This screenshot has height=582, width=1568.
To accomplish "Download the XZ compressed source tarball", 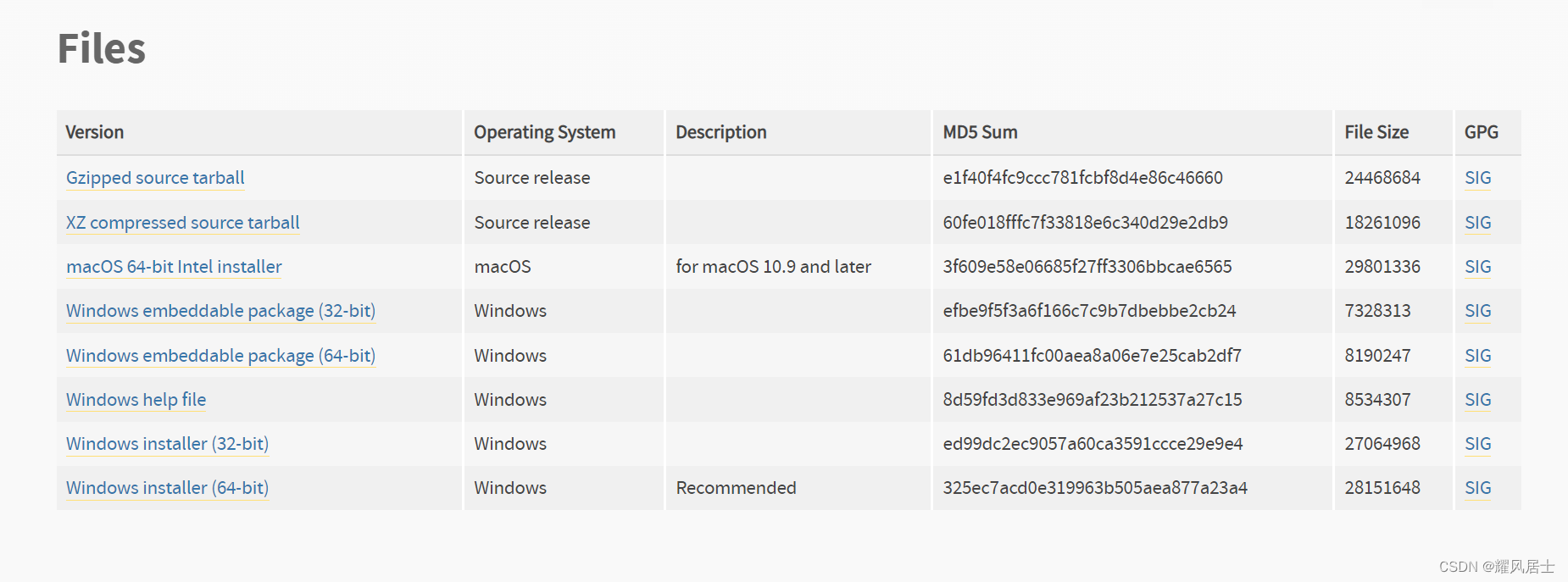I will click(183, 223).
